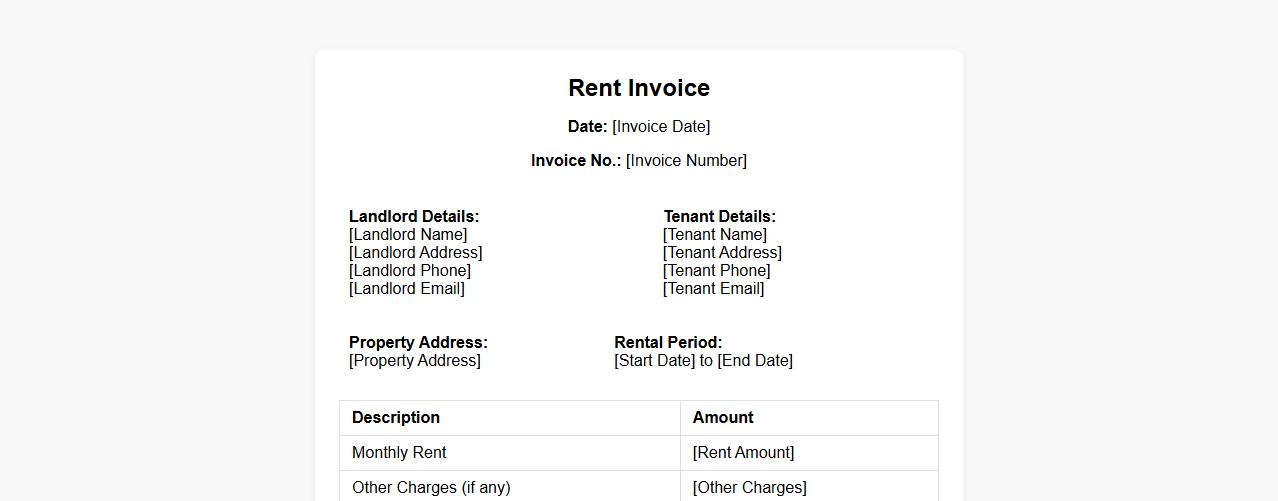This screenshot has height=501, width=1278.
Task: Select the [Landlord Phone] line
Action: click(x=410, y=270)
